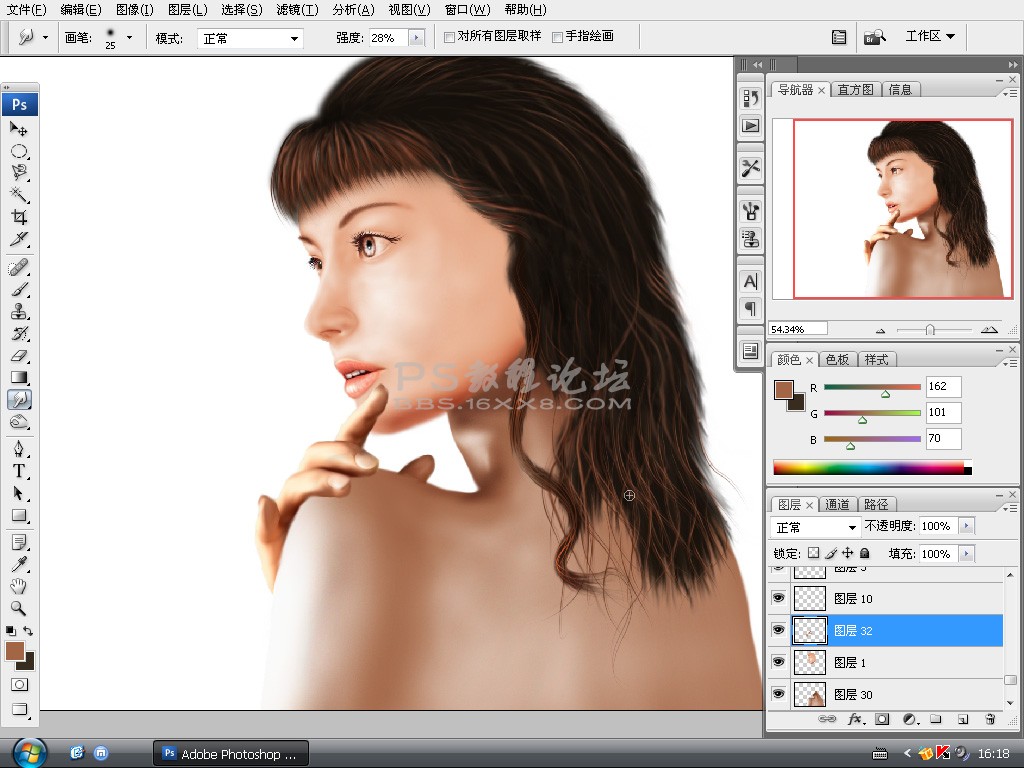Select the Zoom tool
This screenshot has height=768, width=1024.
[18, 609]
